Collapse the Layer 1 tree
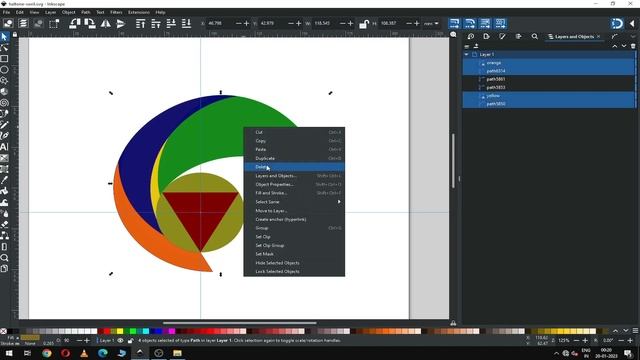The height and width of the screenshot is (360, 640). 467,54
